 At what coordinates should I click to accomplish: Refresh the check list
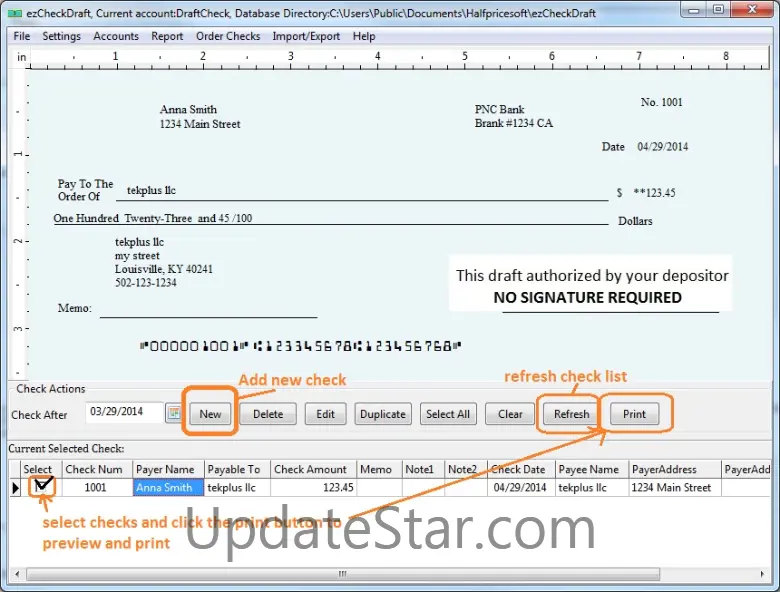[571, 414]
